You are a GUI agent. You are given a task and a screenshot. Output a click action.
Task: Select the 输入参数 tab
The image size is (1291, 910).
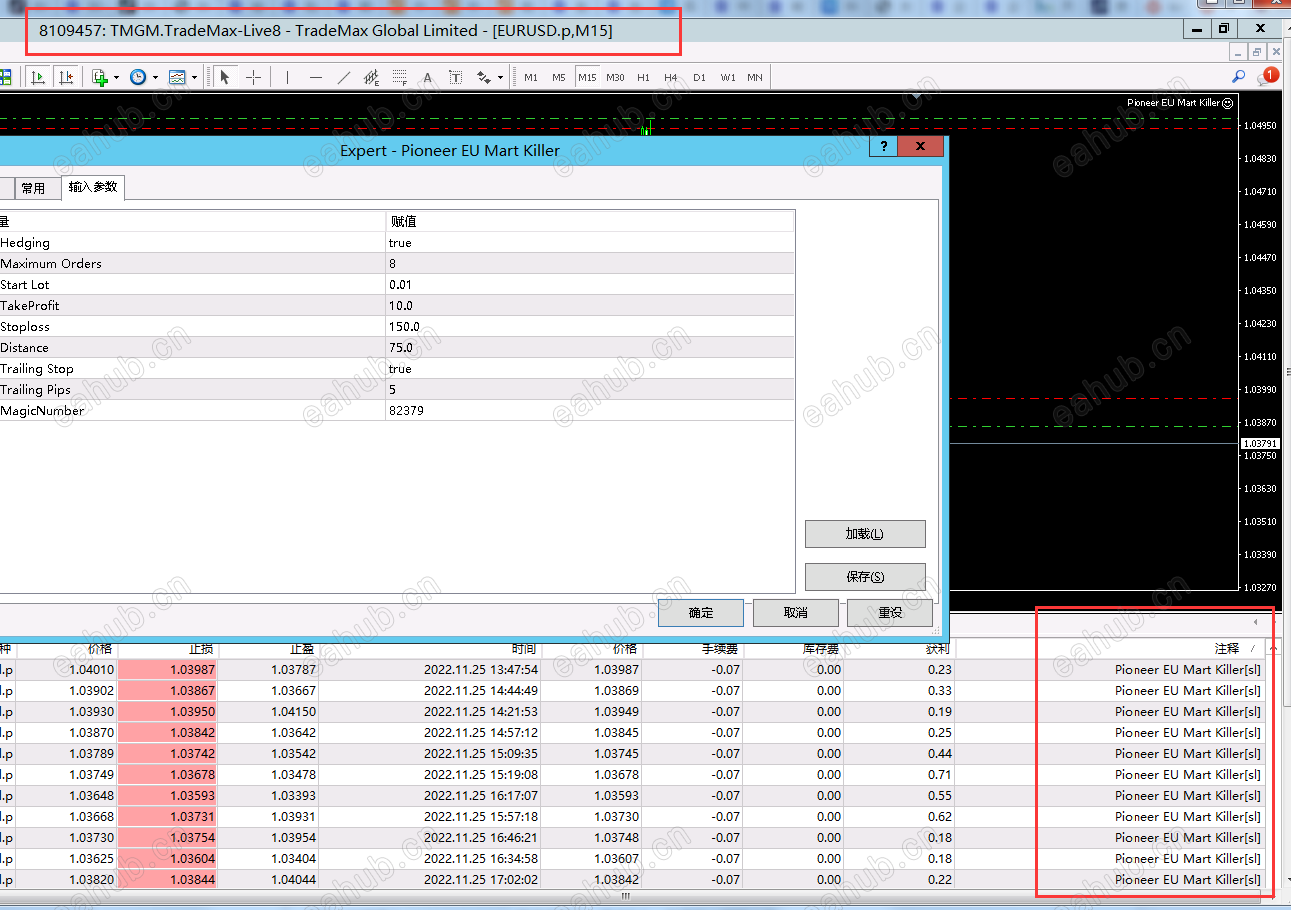coord(93,187)
